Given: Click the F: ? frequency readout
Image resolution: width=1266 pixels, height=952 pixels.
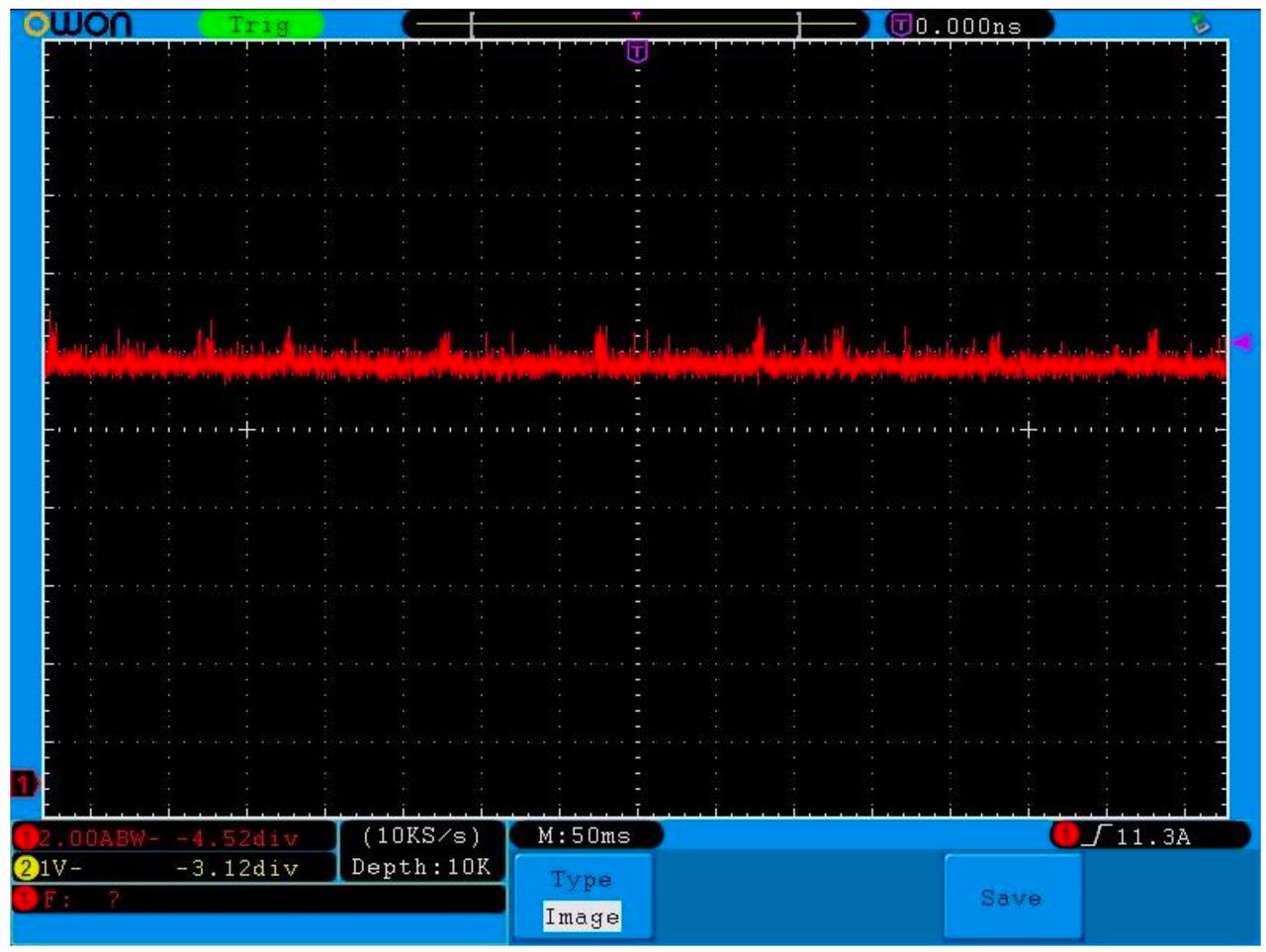Looking at the screenshot, I should pyautogui.click(x=81, y=900).
